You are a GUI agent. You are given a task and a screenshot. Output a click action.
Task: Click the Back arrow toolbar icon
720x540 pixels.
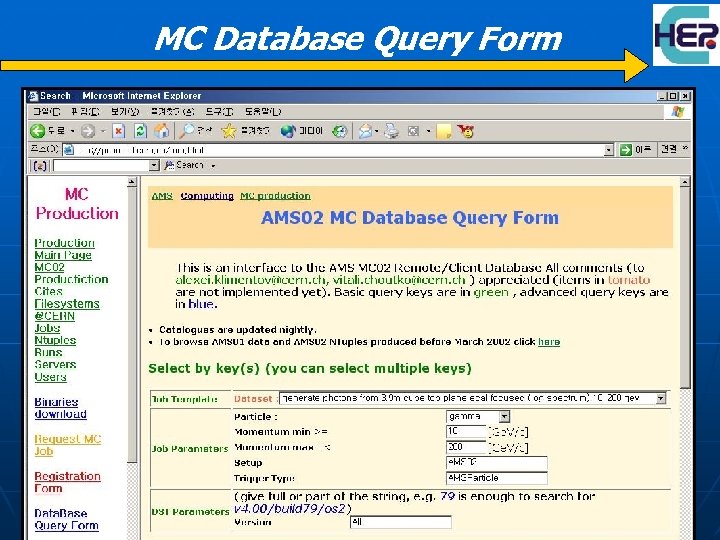pyautogui.click(x=38, y=131)
